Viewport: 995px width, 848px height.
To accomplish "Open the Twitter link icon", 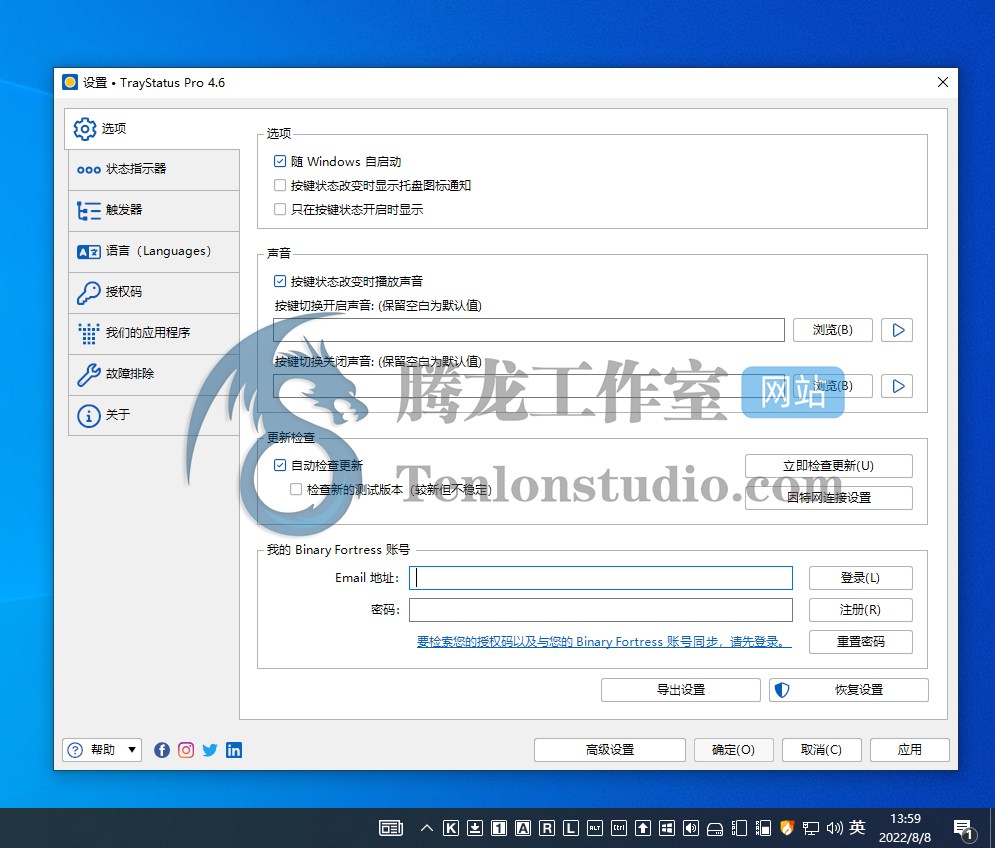I will pos(210,750).
